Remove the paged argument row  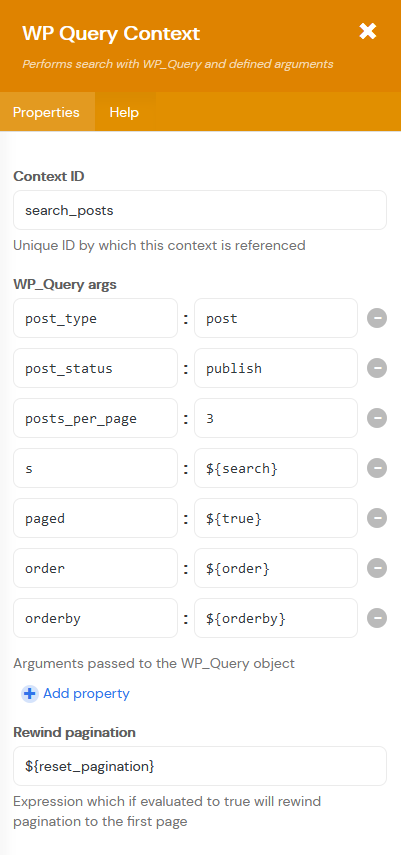point(377,518)
